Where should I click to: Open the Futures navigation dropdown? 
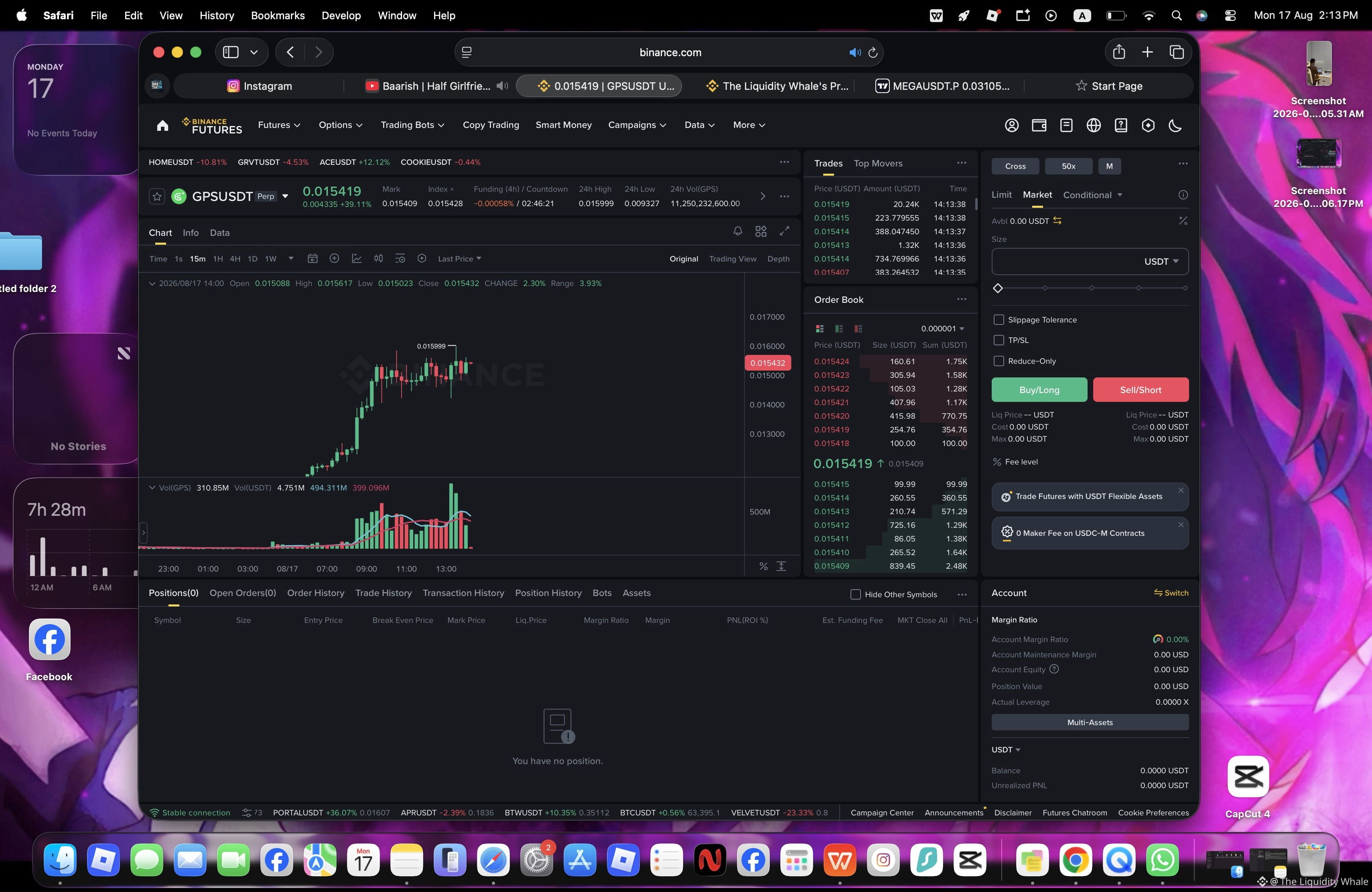[279, 125]
